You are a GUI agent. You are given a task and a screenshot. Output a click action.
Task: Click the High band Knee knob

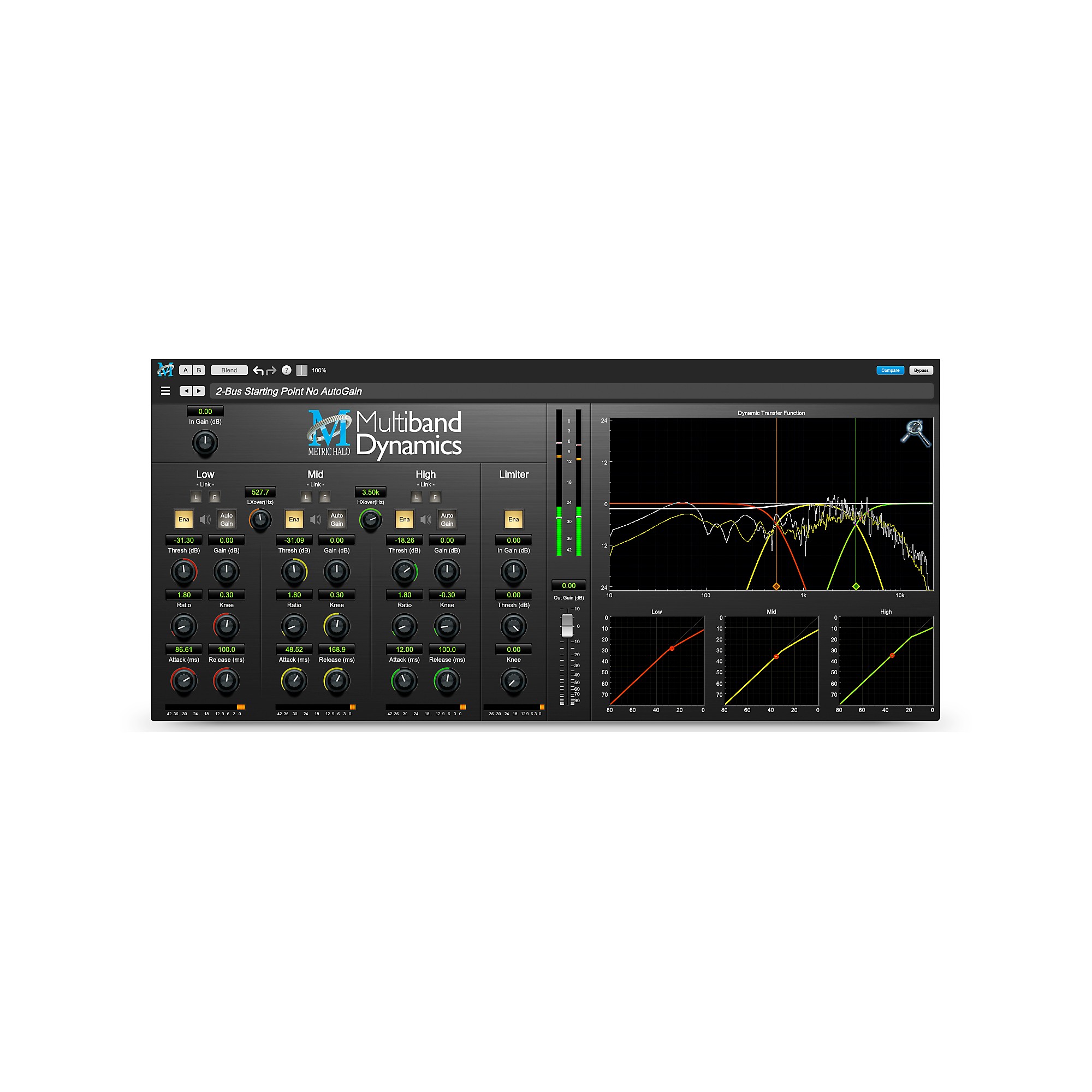[447, 626]
